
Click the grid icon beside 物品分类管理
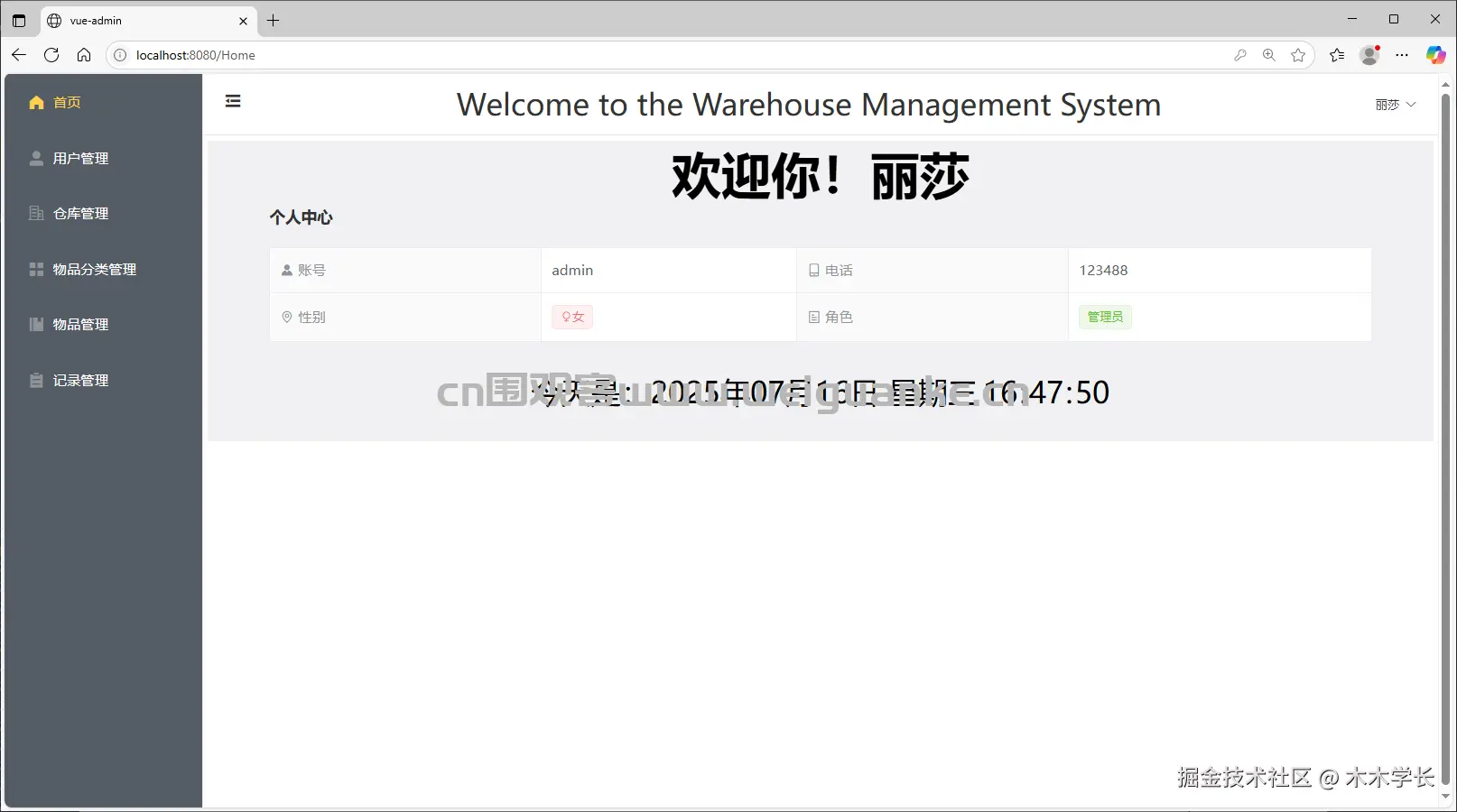click(35, 268)
